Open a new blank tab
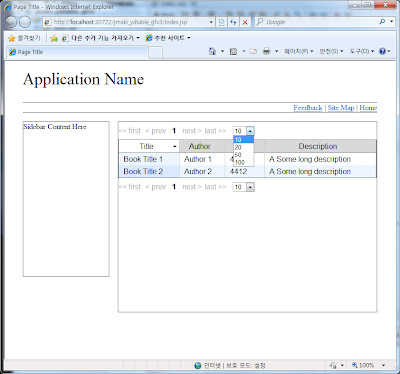Image resolution: width=400 pixels, height=374 pixels. pyautogui.click(x=155, y=52)
